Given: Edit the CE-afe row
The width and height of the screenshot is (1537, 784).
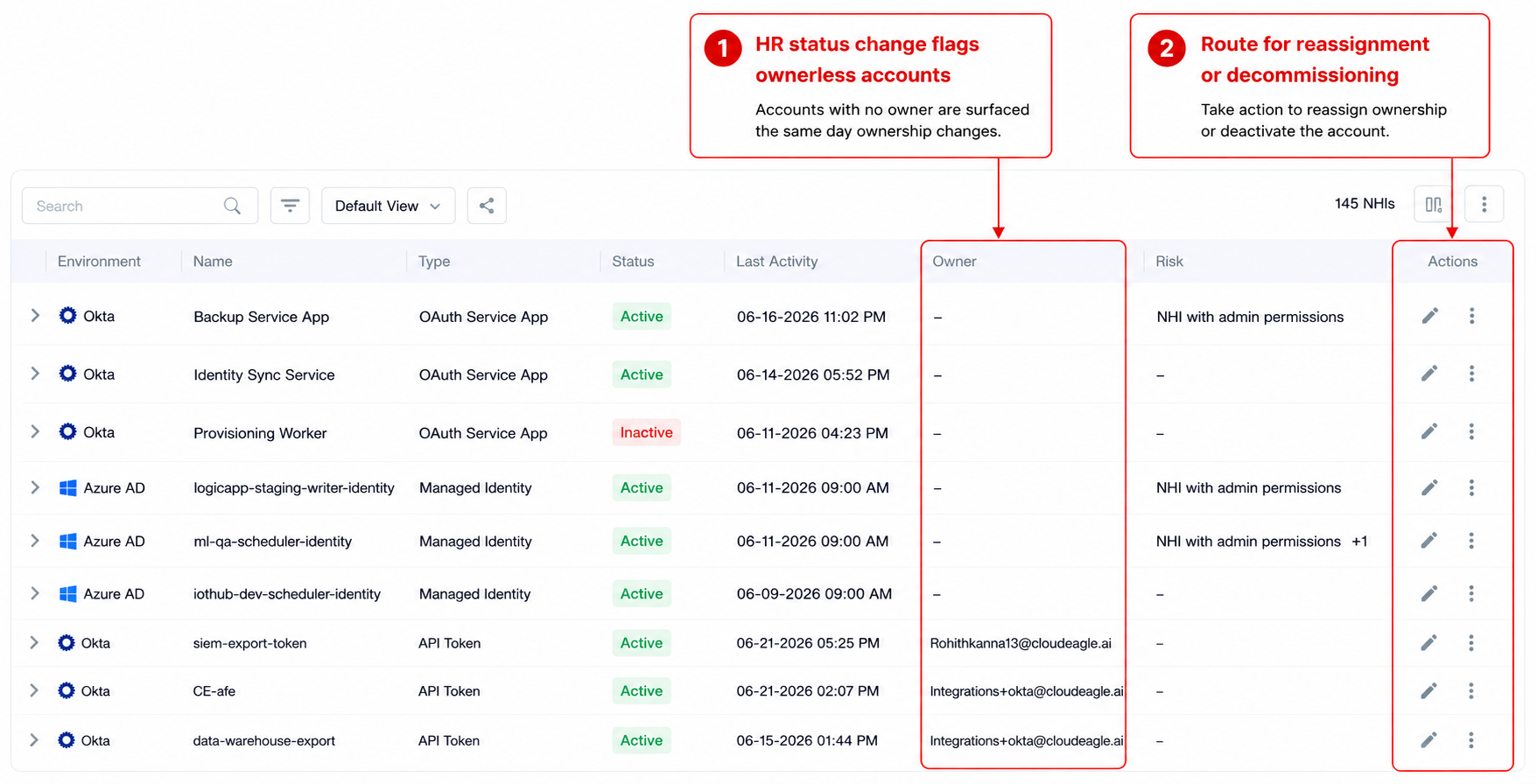Looking at the screenshot, I should click(1429, 691).
